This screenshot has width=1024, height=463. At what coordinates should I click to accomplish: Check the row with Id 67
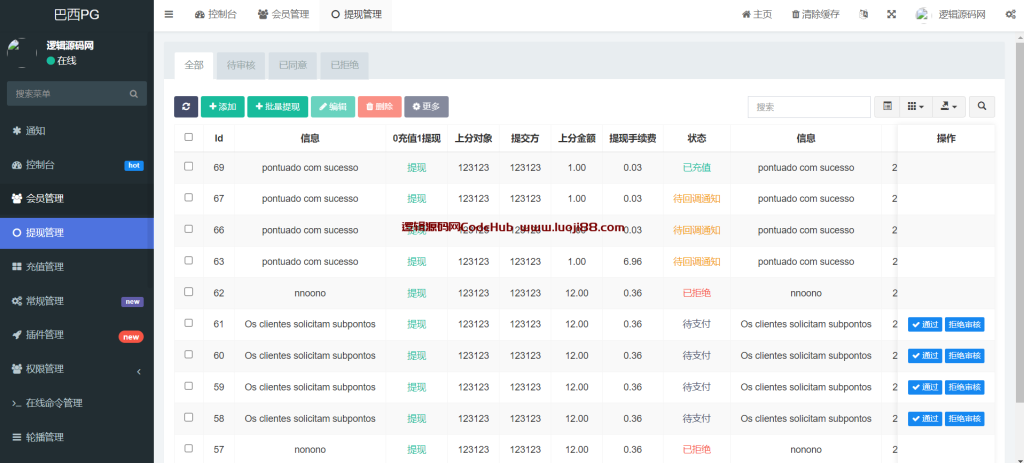pyautogui.click(x=189, y=197)
